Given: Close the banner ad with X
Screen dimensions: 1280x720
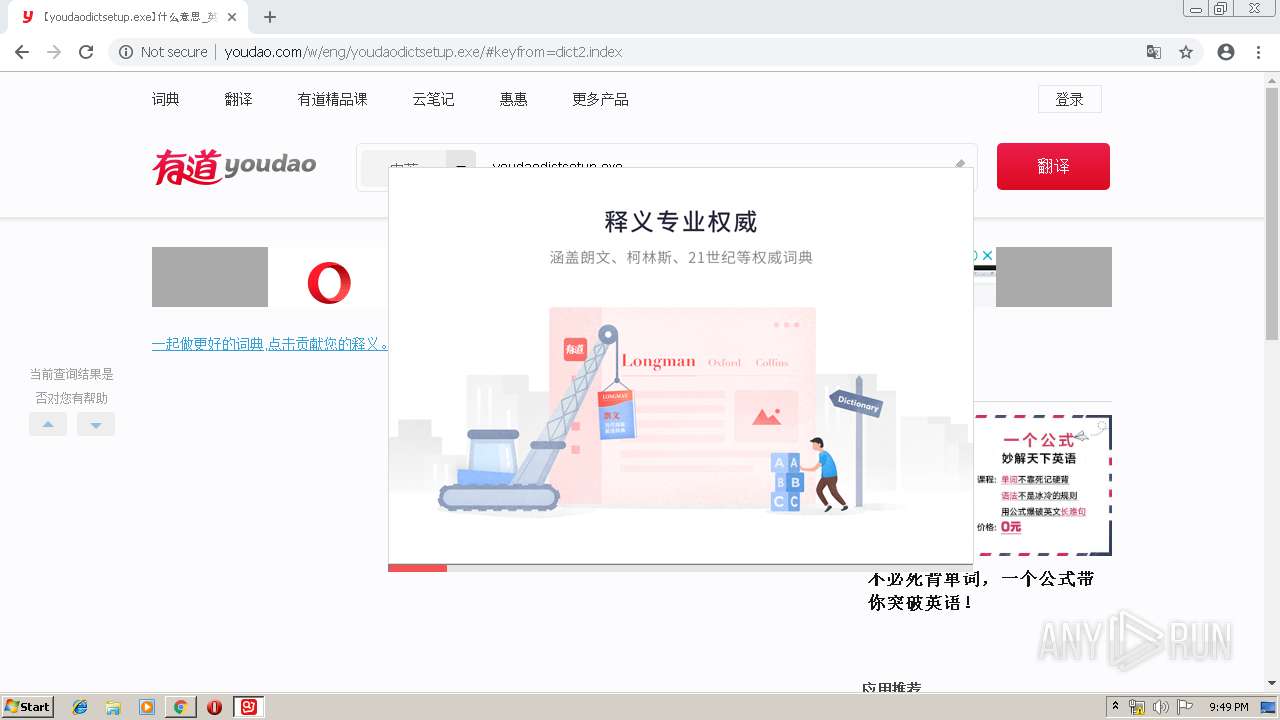Looking at the screenshot, I should (987, 256).
